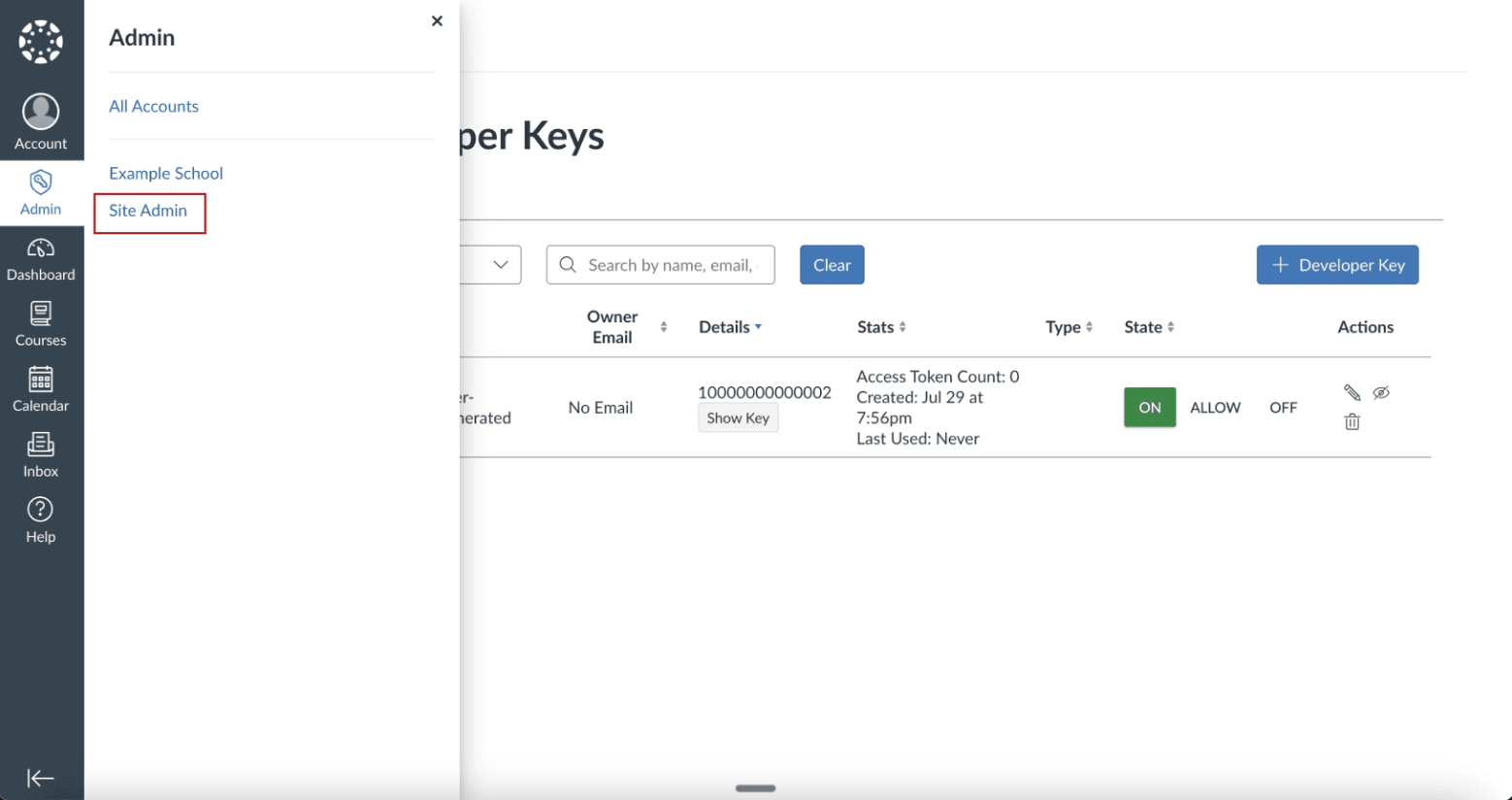This screenshot has width=1512, height=800.
Task: Create a new Developer Key
Action: 1336,264
